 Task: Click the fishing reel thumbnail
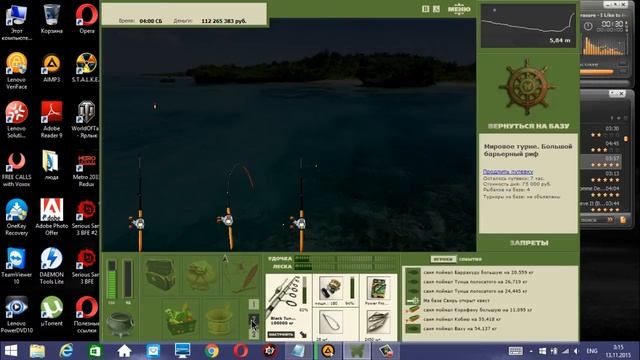click(331, 288)
